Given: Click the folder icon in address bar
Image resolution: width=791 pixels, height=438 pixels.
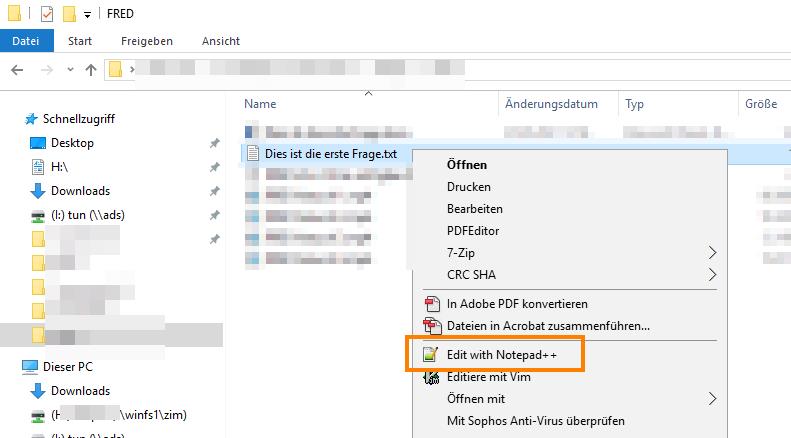Looking at the screenshot, I should (x=116, y=69).
